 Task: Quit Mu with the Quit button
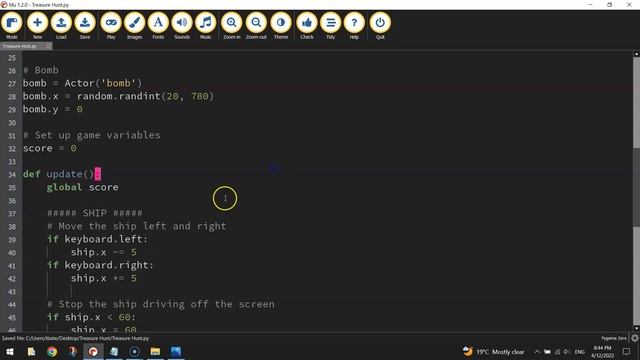pyautogui.click(x=380, y=26)
